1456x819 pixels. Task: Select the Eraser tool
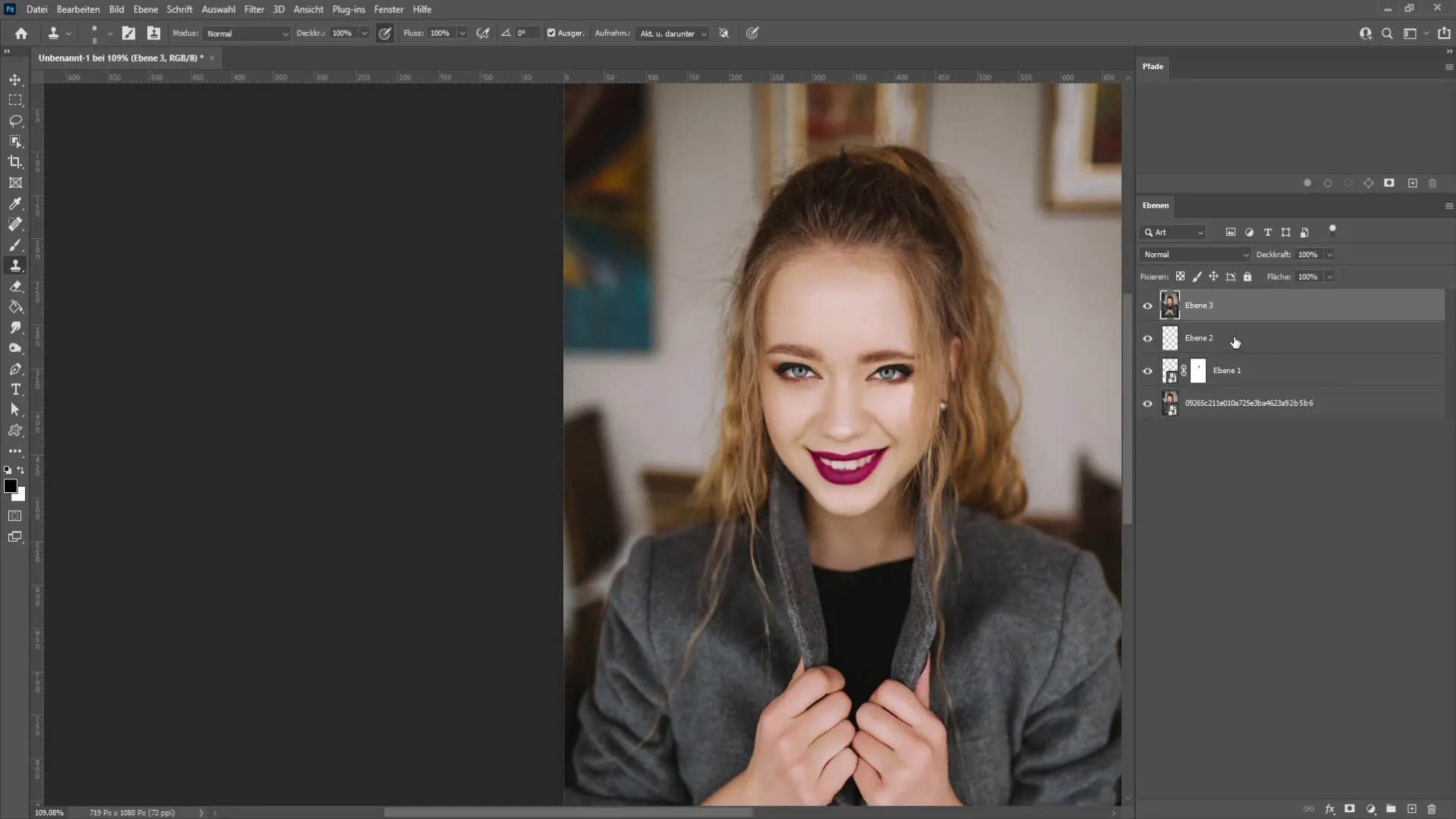[15, 285]
